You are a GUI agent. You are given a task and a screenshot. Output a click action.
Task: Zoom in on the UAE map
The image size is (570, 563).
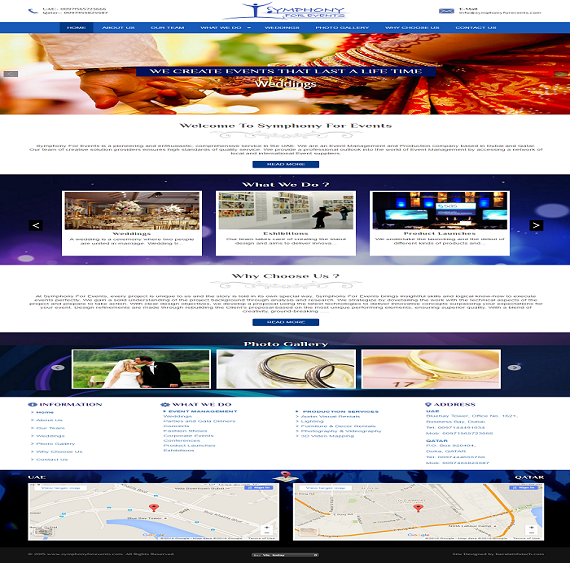(x=267, y=527)
